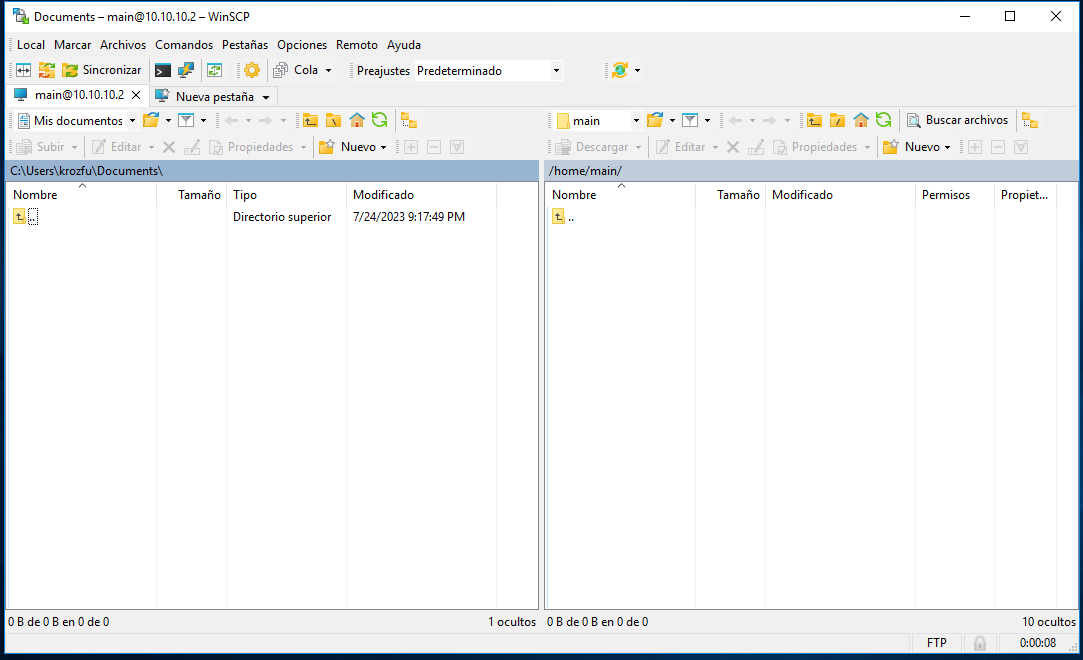Expand the Cola queue dropdown arrow

pyautogui.click(x=328, y=71)
